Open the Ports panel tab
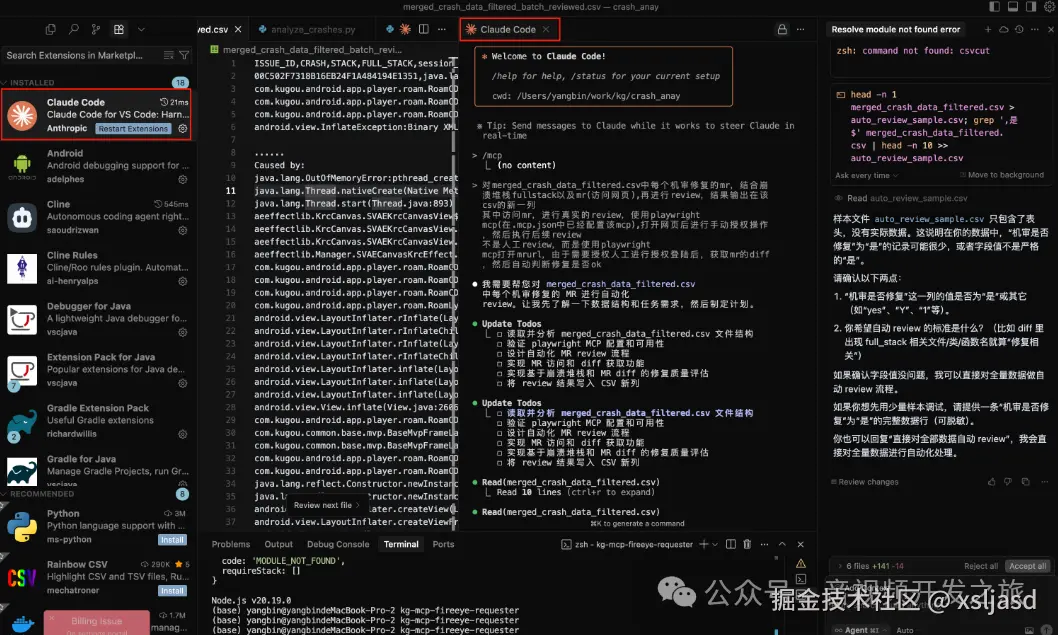 coord(443,544)
